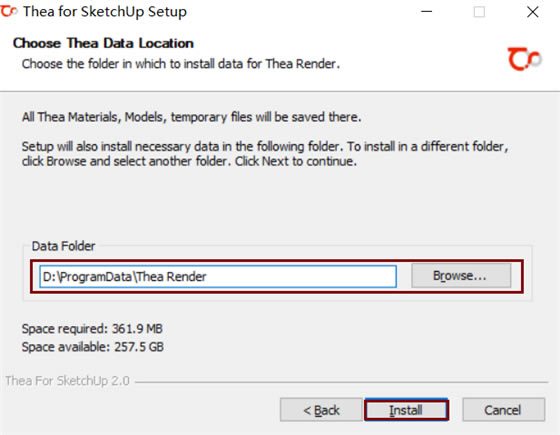Minimize the Thea for SketchUp Setup window
The width and height of the screenshot is (560, 435).
[x=426, y=12]
